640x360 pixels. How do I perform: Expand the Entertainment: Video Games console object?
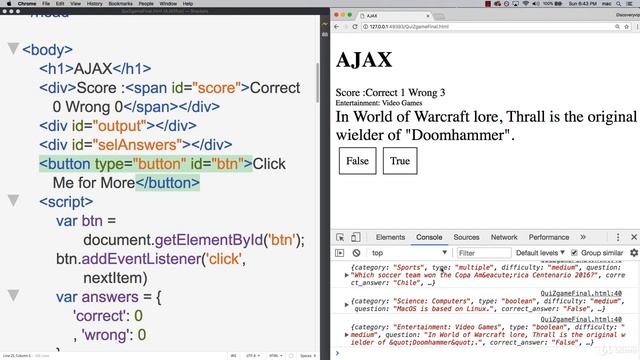pos(347,335)
